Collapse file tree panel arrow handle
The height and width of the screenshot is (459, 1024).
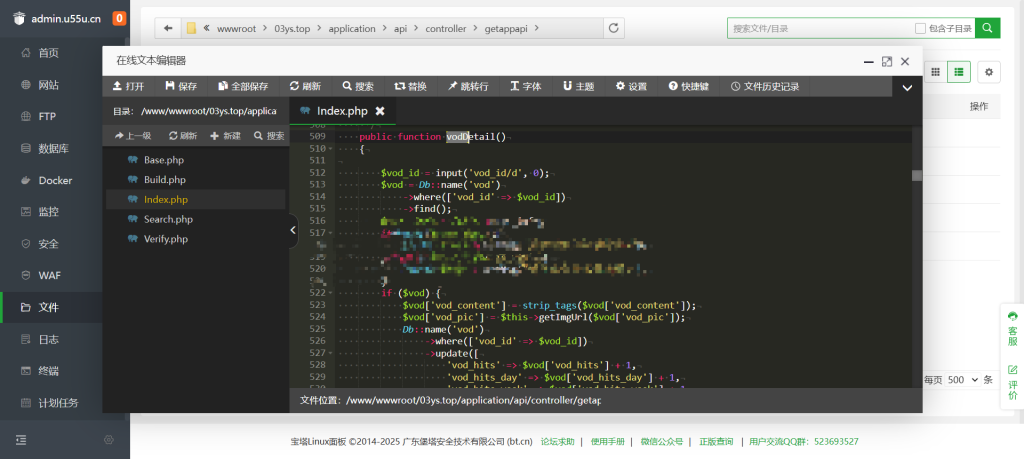[293, 230]
